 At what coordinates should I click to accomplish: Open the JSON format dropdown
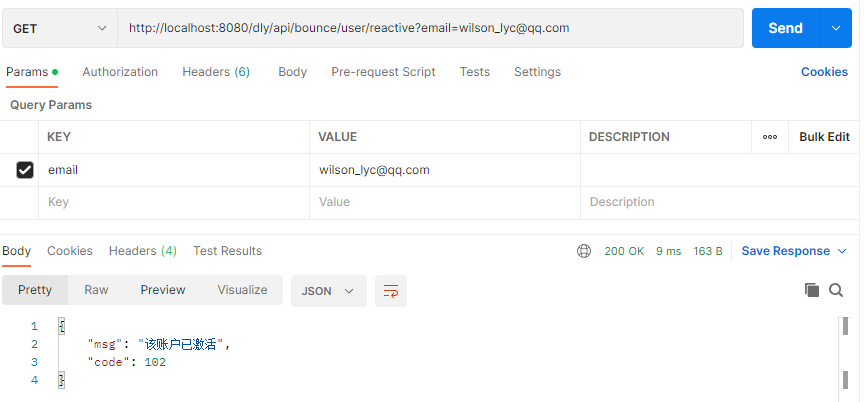click(x=328, y=291)
